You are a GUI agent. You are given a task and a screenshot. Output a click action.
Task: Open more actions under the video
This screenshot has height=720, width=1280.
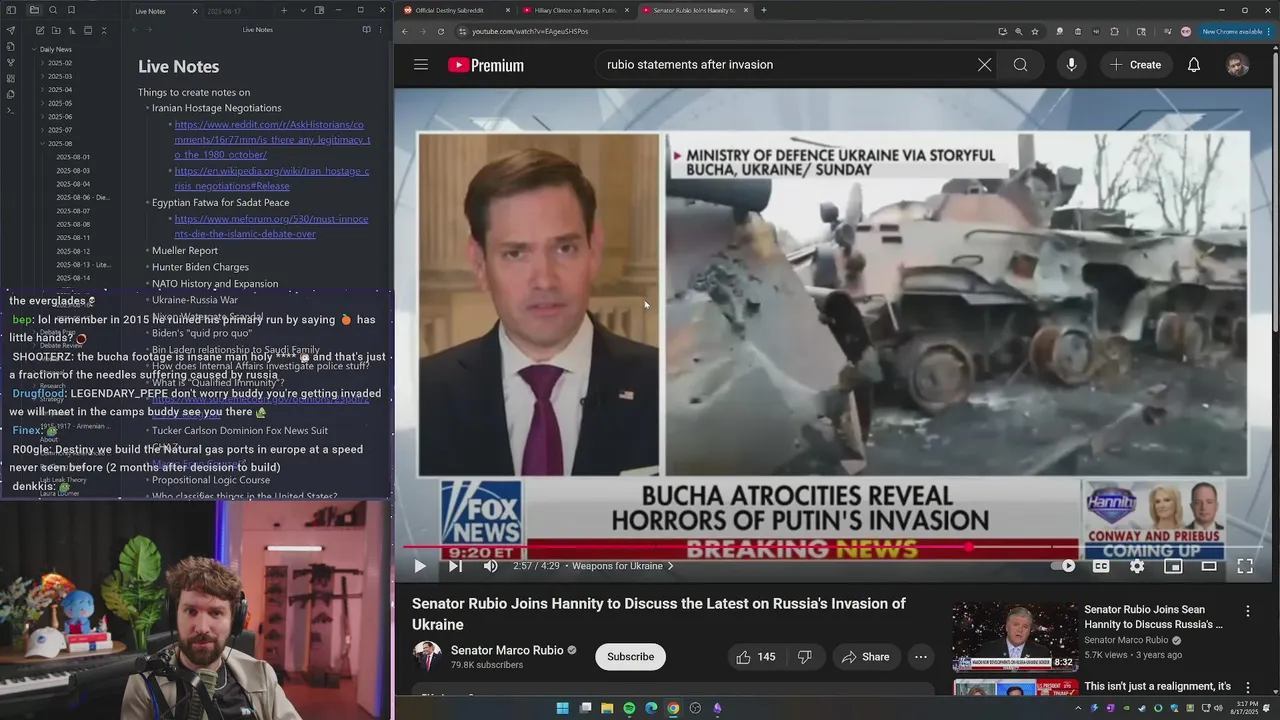tap(921, 657)
